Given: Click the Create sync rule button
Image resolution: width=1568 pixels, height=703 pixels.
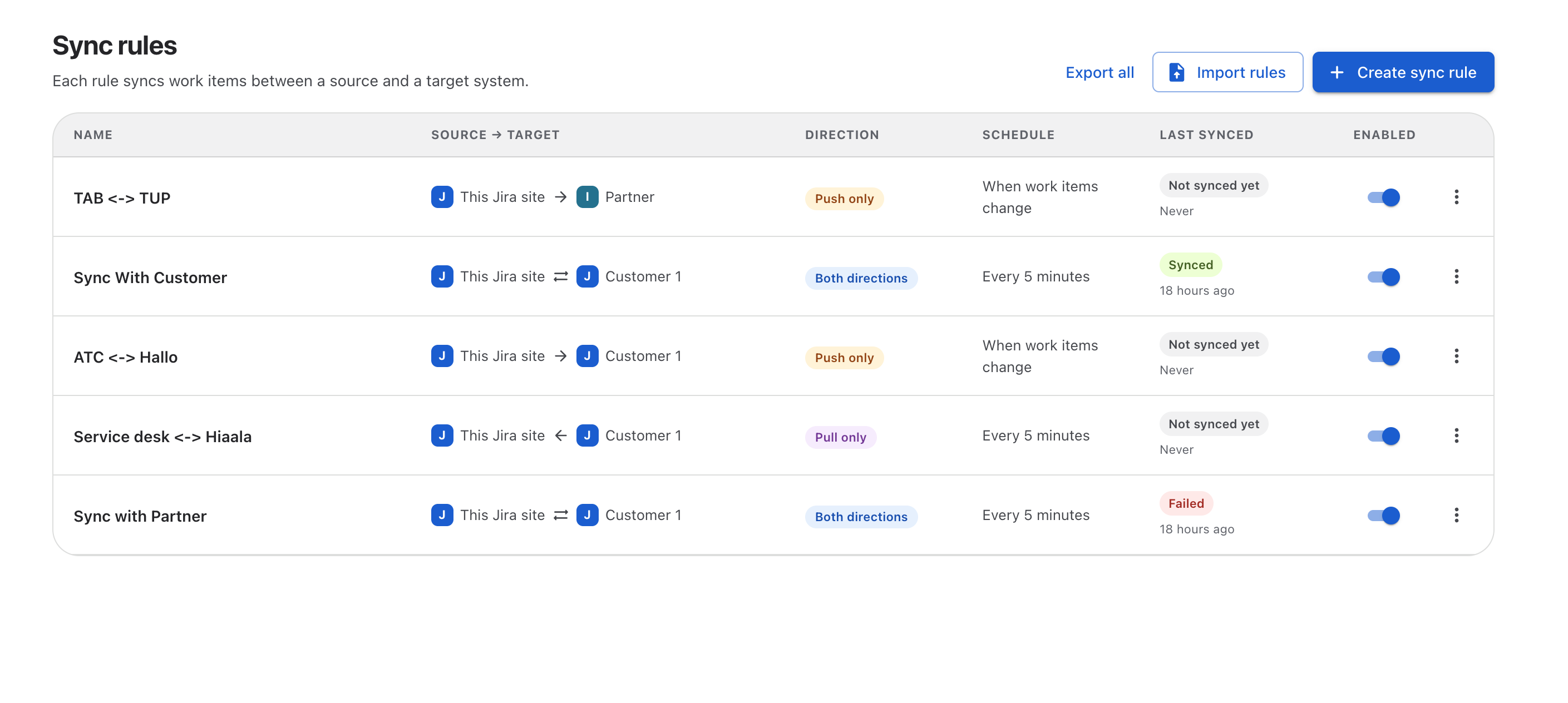Looking at the screenshot, I should coord(1402,72).
